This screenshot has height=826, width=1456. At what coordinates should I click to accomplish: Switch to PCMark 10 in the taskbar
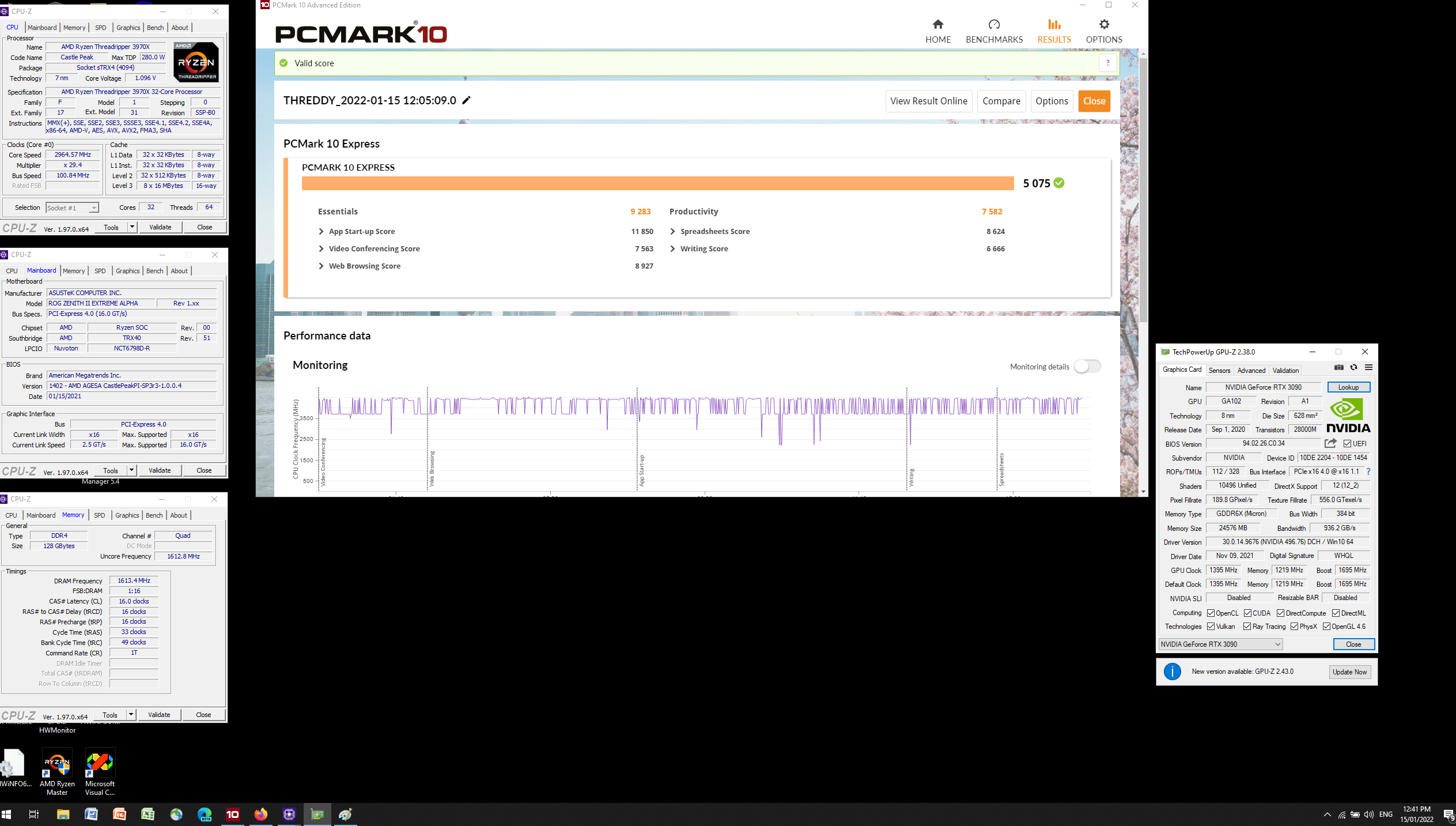pos(233,814)
